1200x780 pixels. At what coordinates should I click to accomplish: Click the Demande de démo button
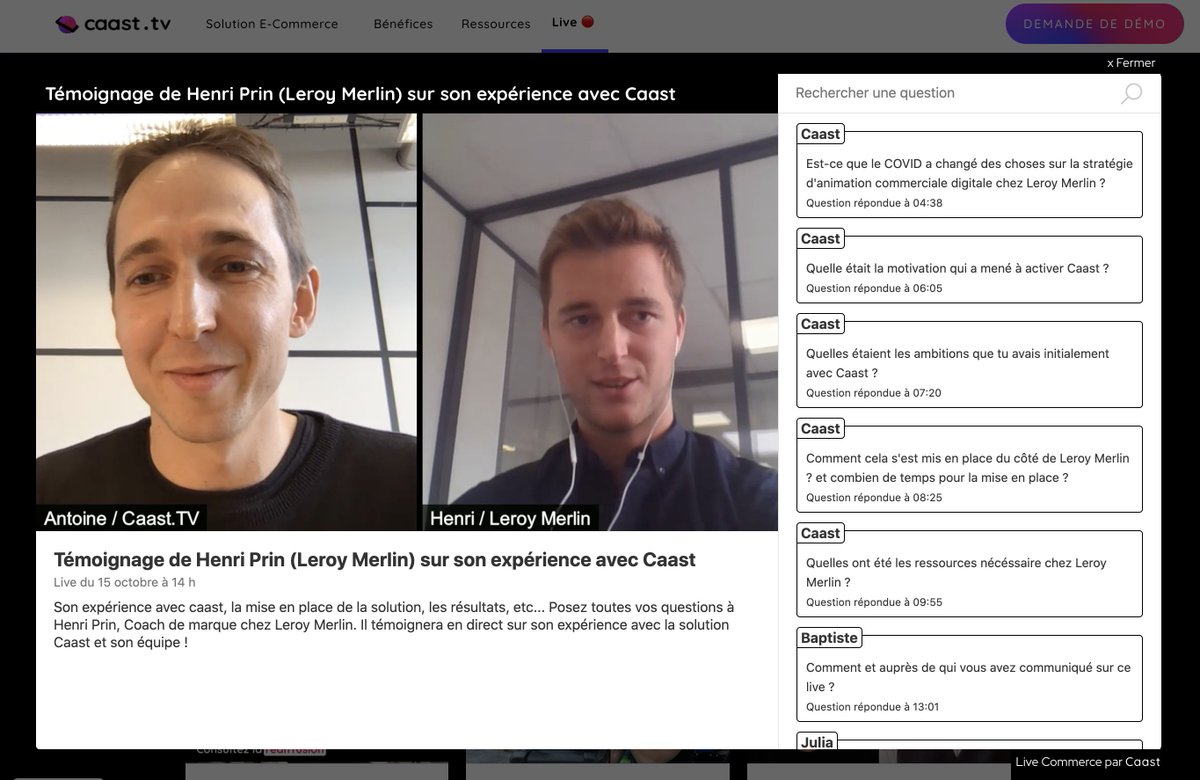[x=1094, y=24]
